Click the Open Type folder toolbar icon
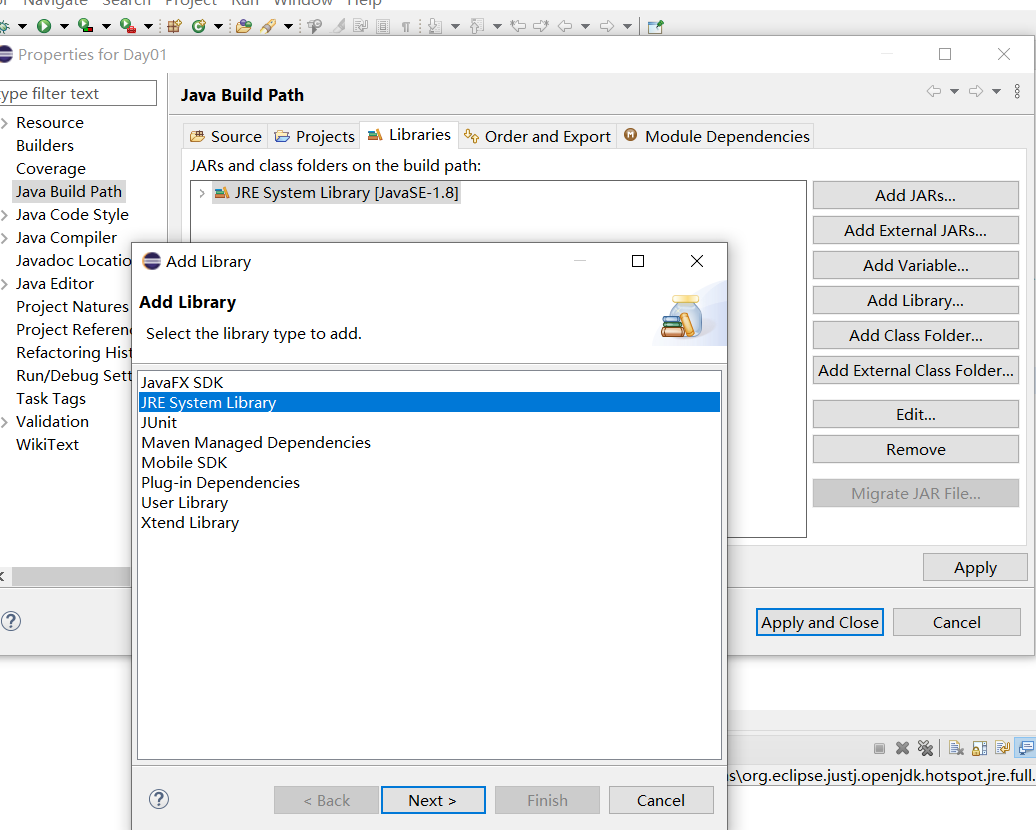This screenshot has width=1036, height=830. point(244,26)
